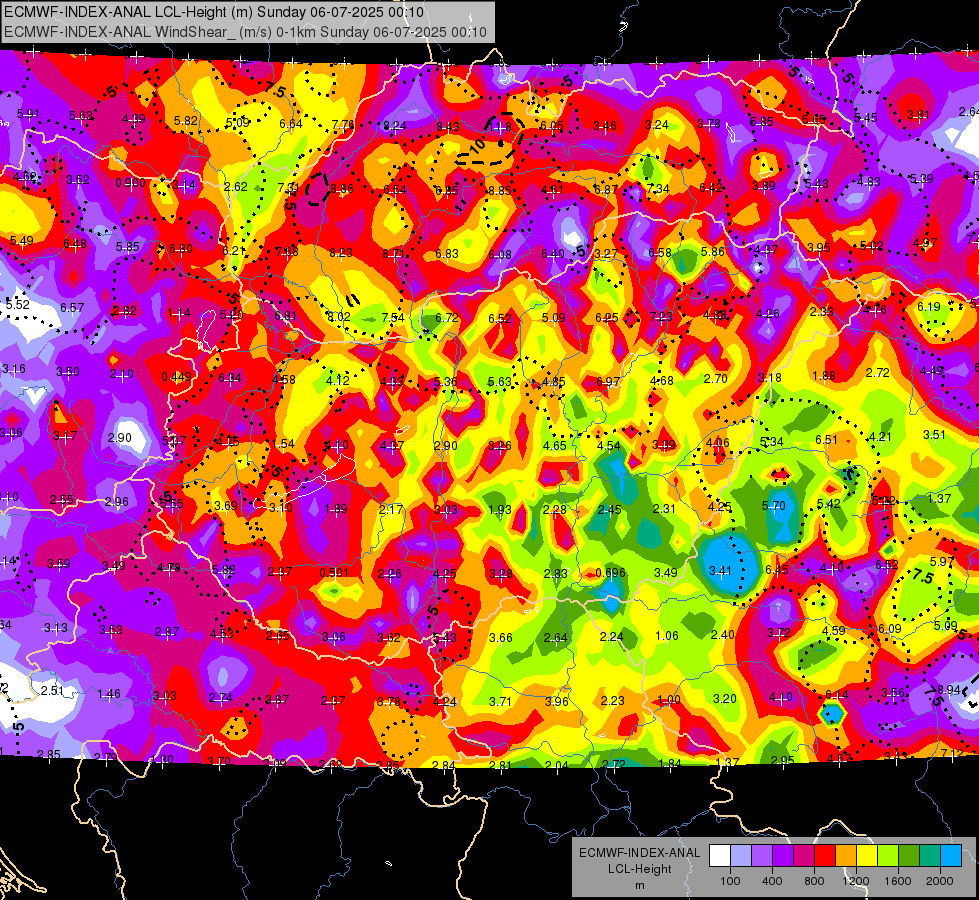The height and width of the screenshot is (900, 979).
Task: Click the 6.97 wind shear value
Action: (x=608, y=382)
